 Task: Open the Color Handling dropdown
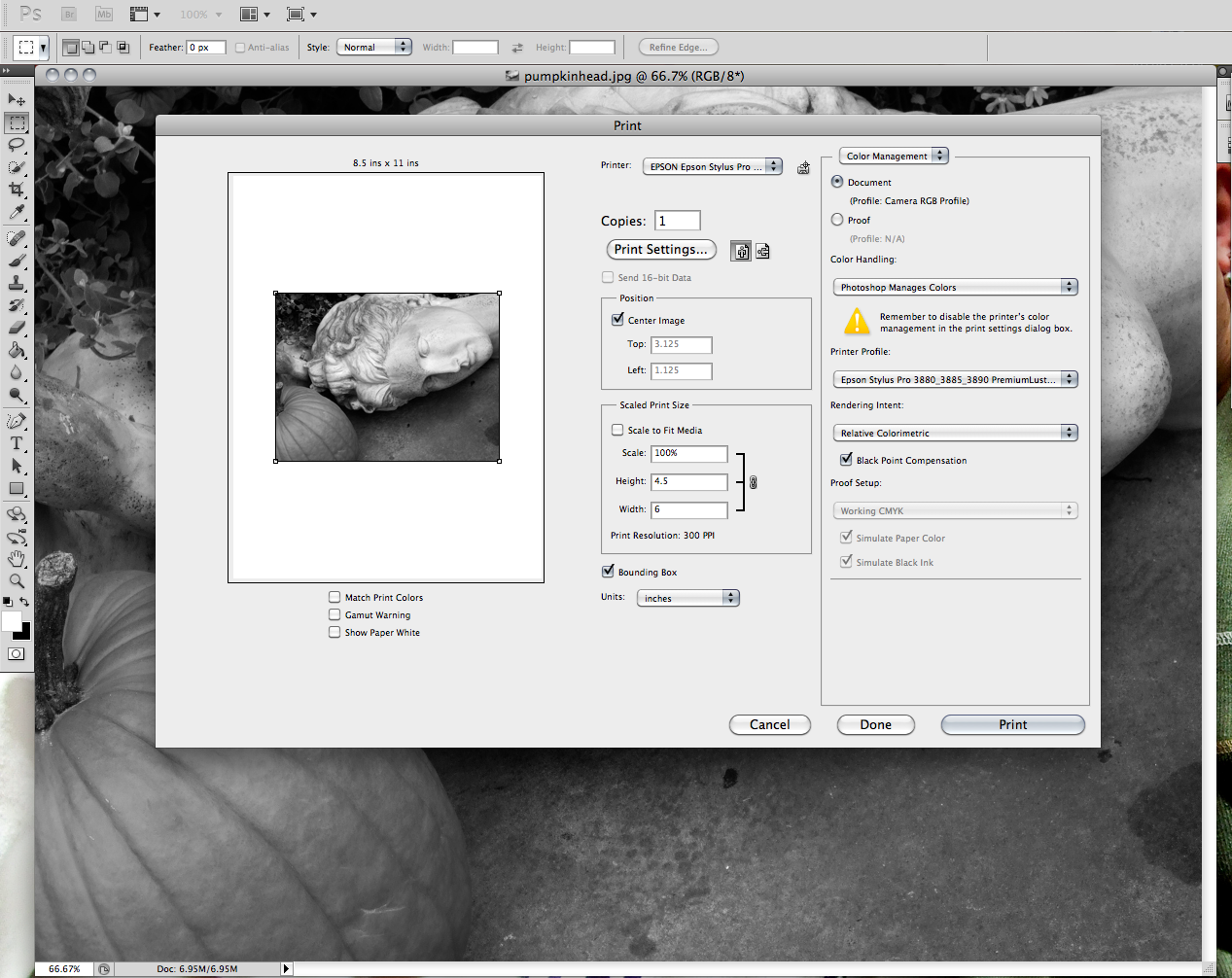click(955, 287)
